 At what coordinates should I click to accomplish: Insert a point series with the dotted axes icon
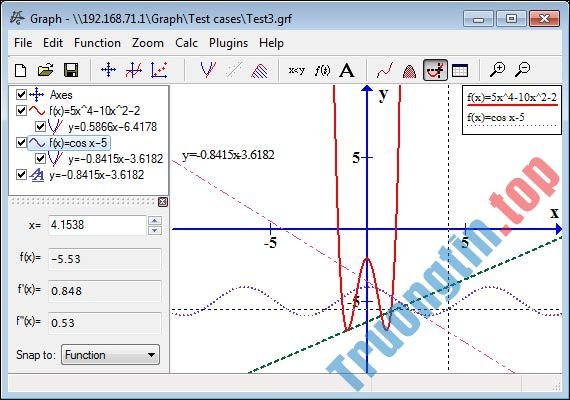159,70
